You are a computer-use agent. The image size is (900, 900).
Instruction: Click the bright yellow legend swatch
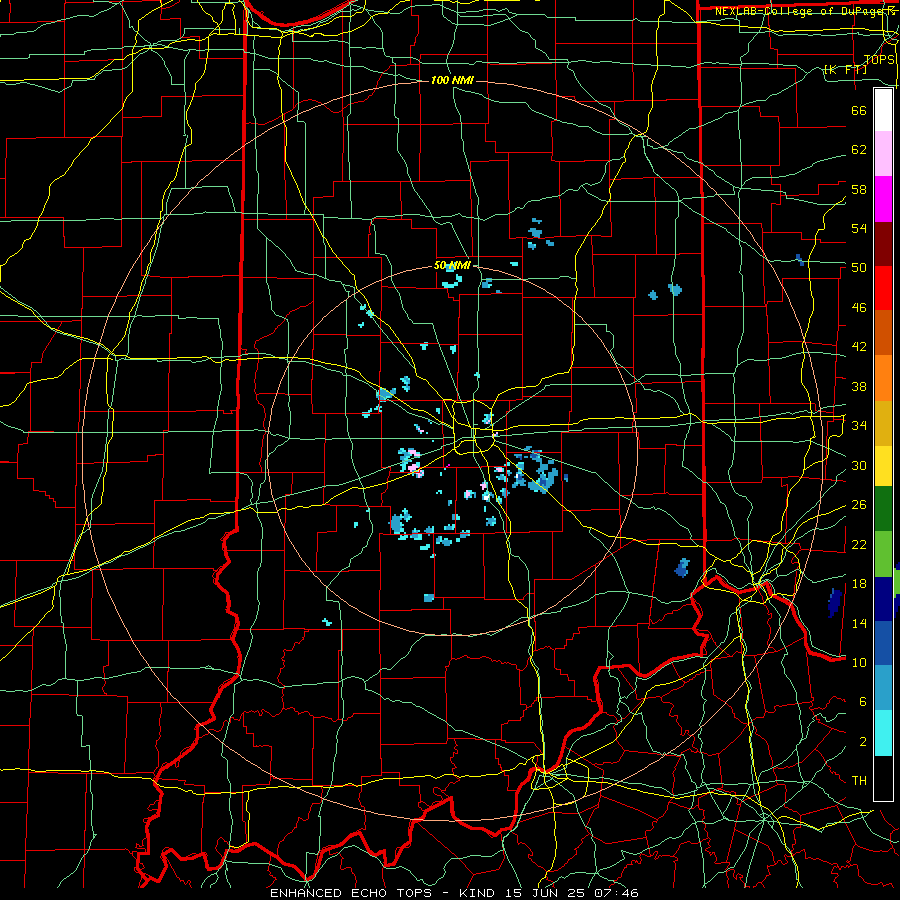point(883,466)
